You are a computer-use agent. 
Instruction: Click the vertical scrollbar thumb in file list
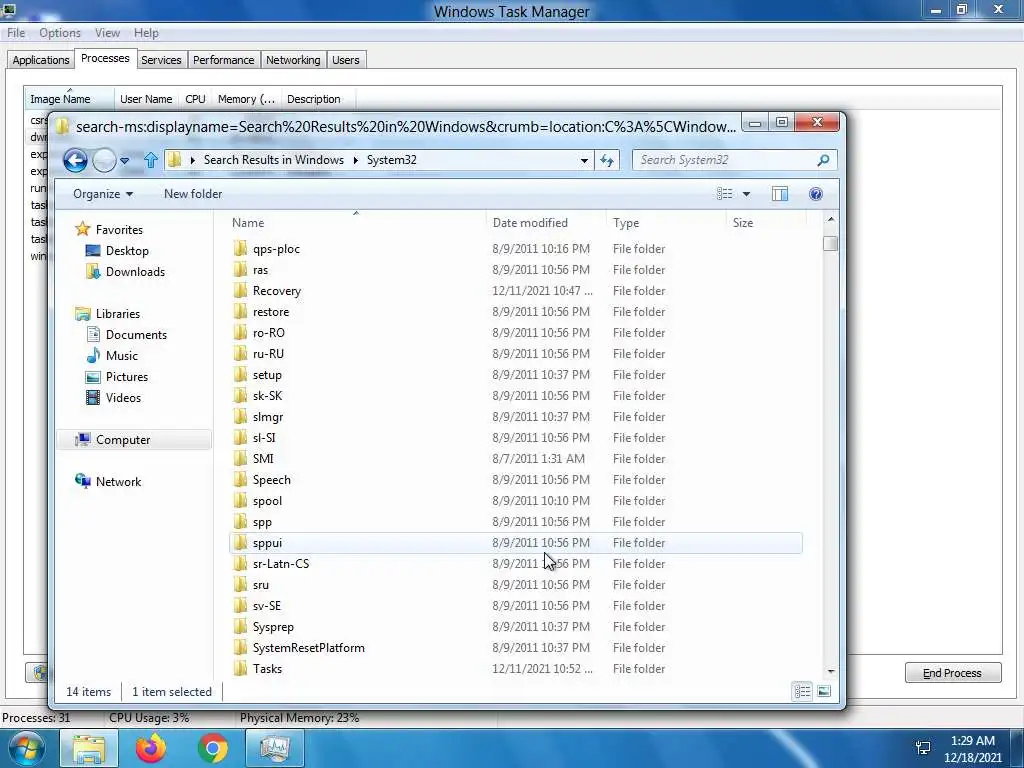830,244
